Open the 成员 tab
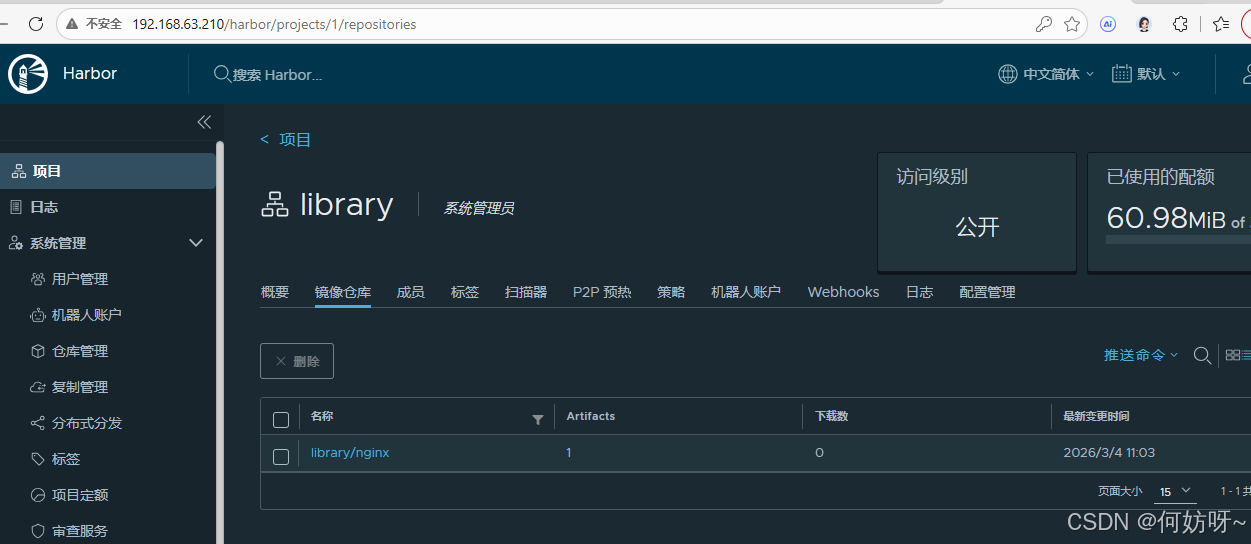 [411, 292]
